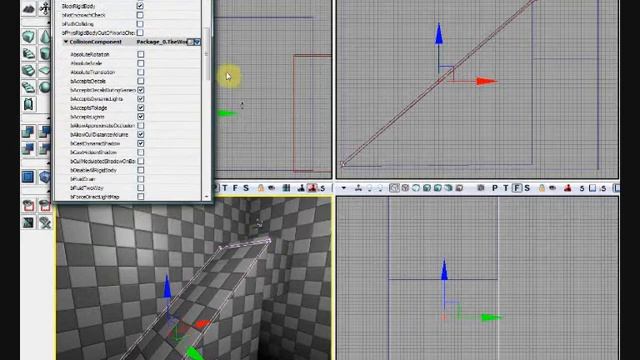Screen dimensions: 640x360
Task: Enable the AbsoluteTranslation checkbox
Action: point(141,72)
